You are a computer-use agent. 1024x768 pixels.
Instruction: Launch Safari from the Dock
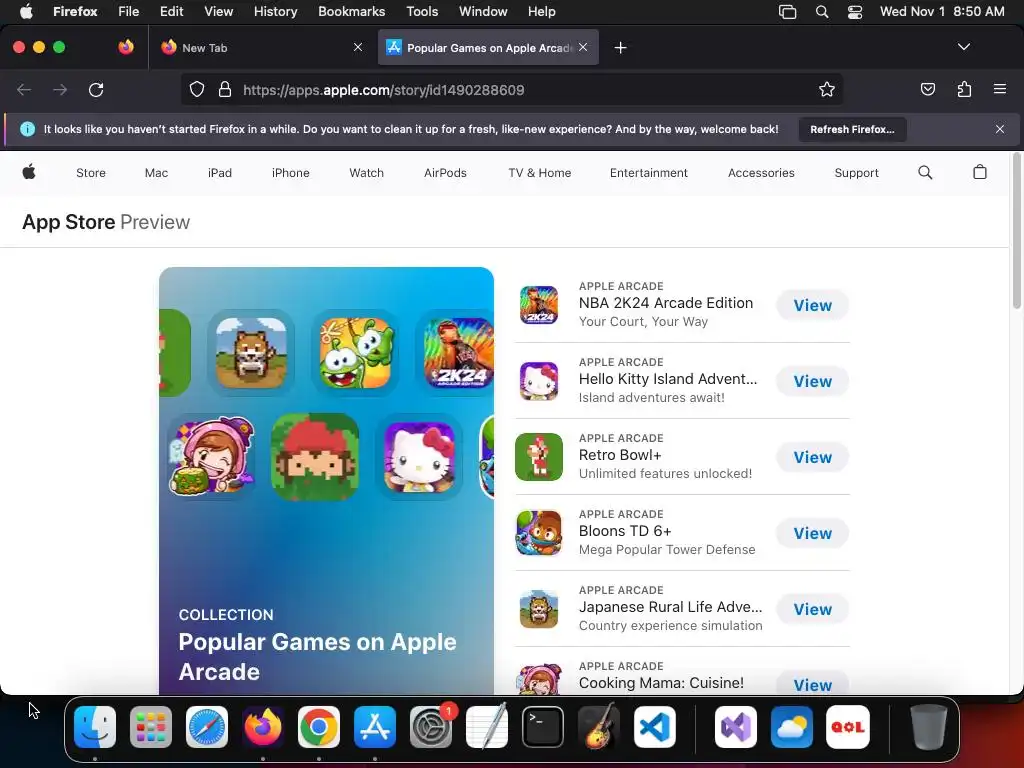pyautogui.click(x=207, y=727)
